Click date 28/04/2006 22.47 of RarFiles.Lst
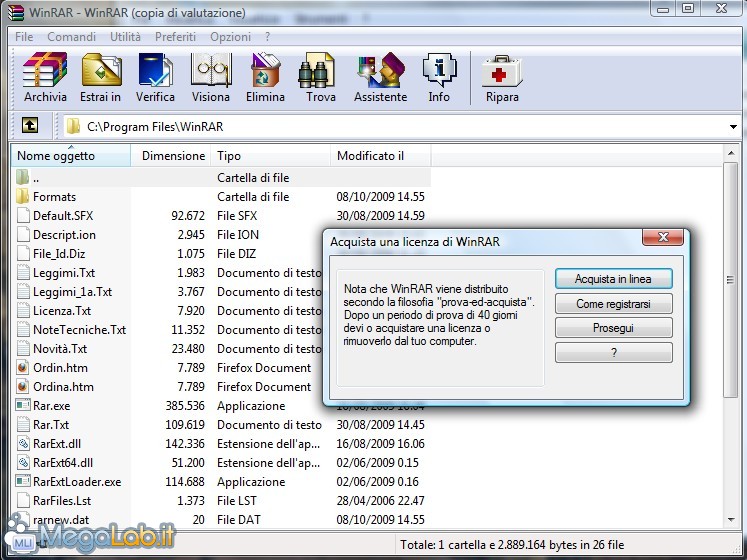This screenshot has width=747, height=560. [x=380, y=500]
